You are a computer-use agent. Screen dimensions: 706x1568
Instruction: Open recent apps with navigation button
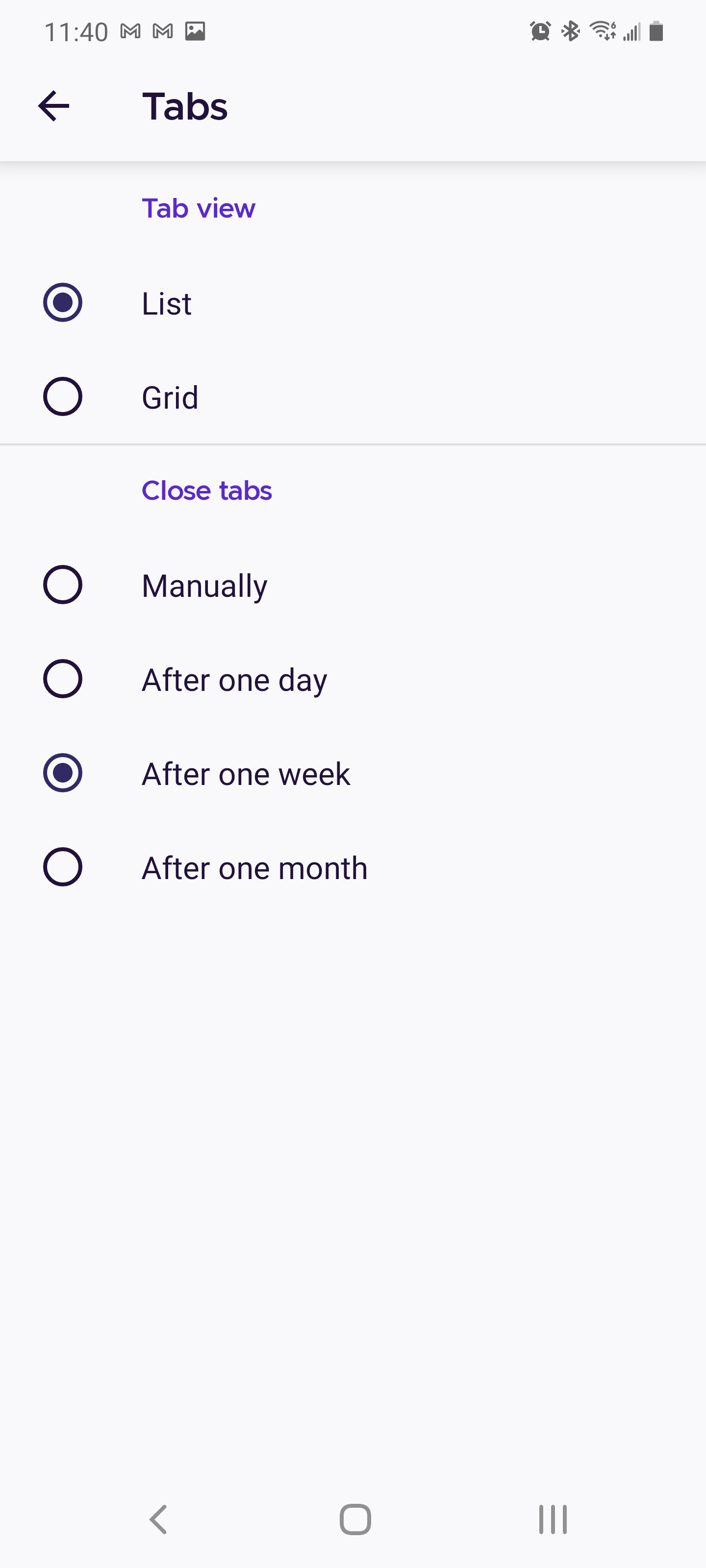click(x=551, y=1518)
